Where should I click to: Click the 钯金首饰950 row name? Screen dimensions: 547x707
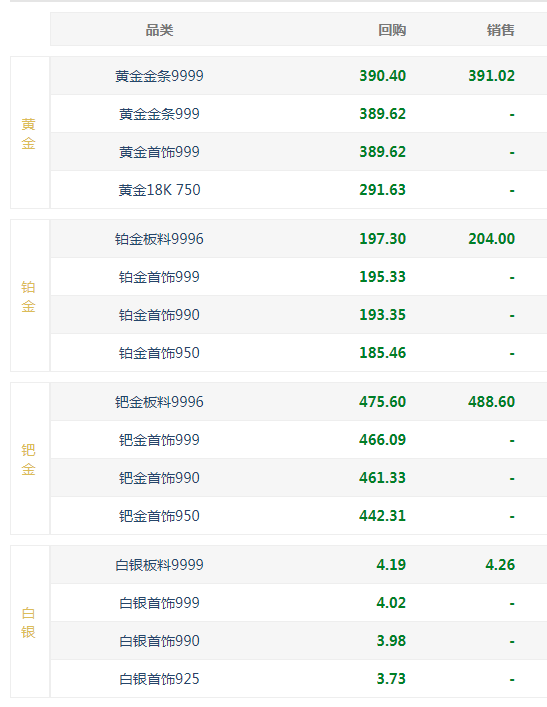click(x=159, y=516)
